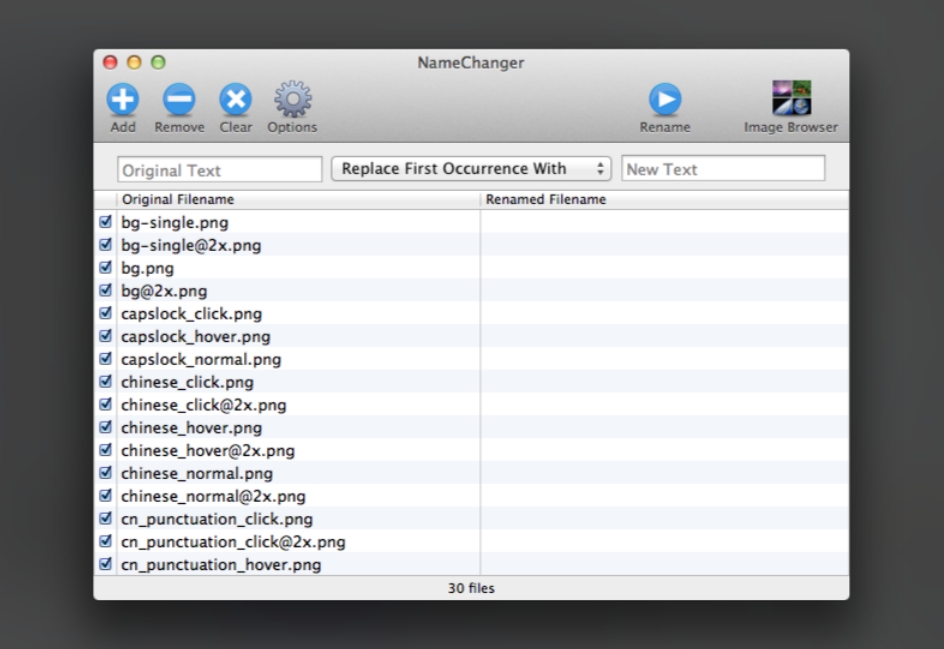Start renaming with the Rename play icon
This screenshot has height=649, width=944.
(665, 99)
